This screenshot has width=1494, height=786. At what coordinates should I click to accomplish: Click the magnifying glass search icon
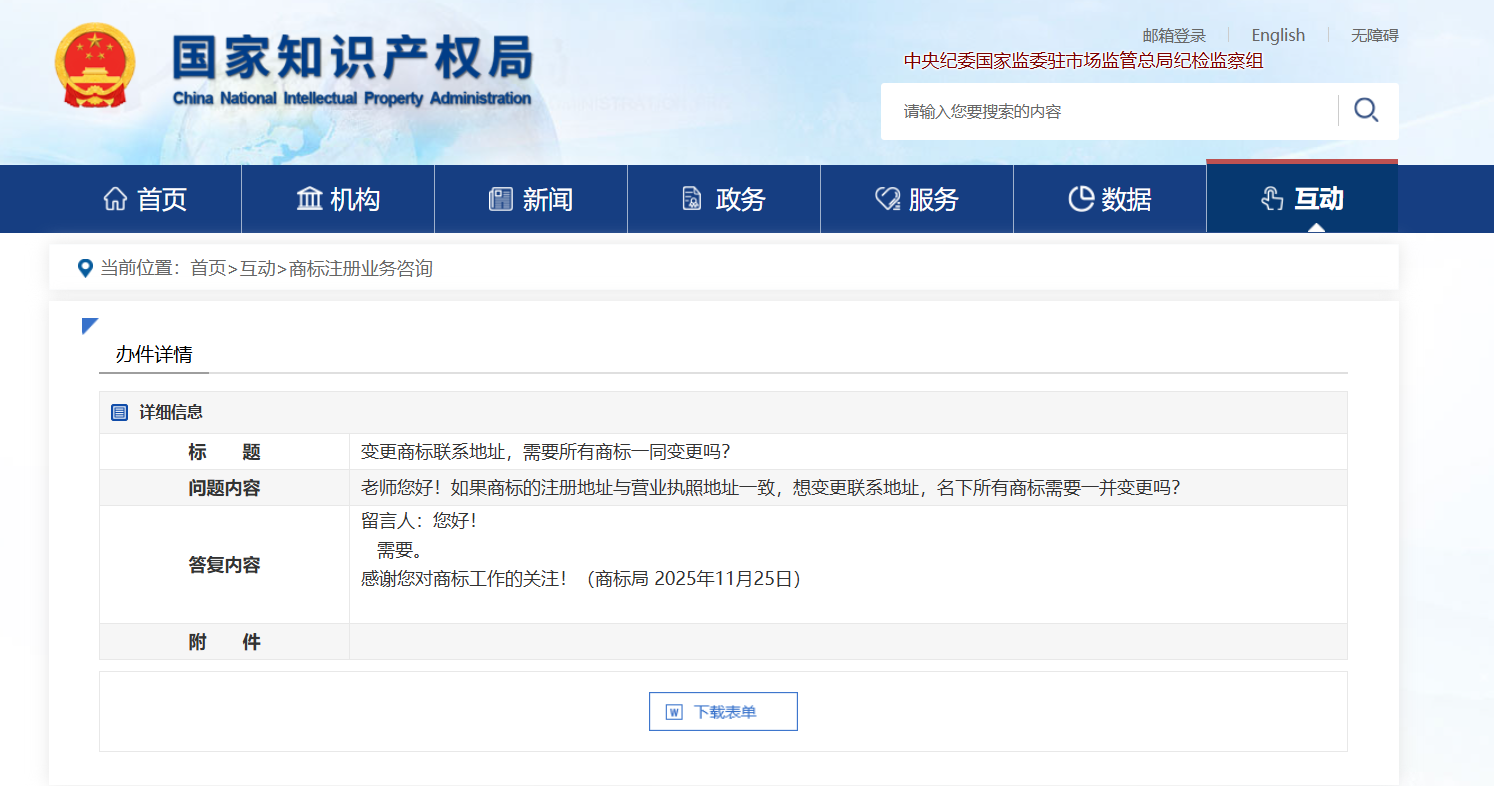[x=1366, y=110]
